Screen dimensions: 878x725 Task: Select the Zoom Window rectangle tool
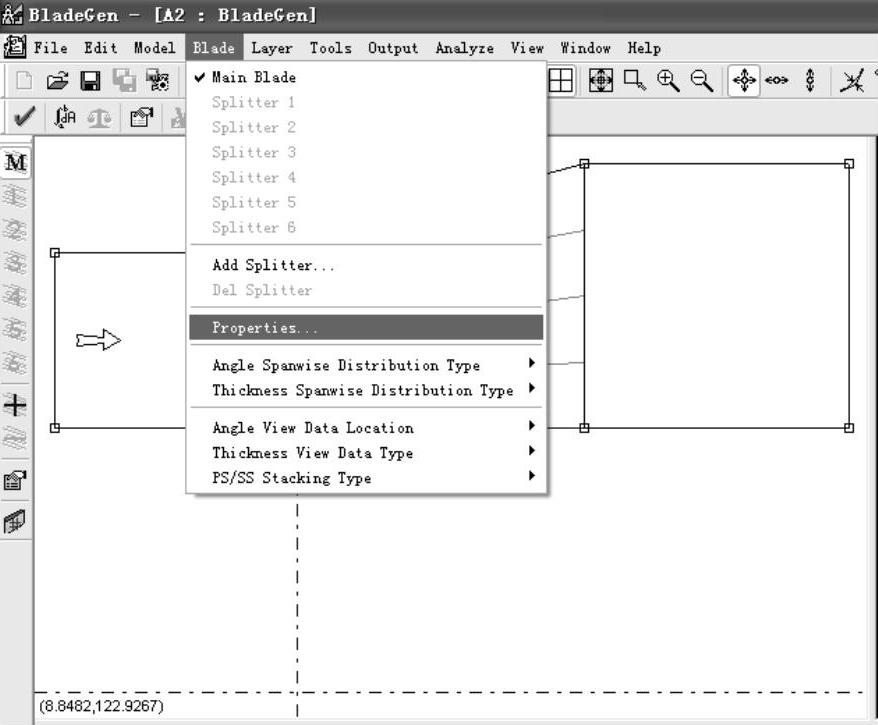coord(634,81)
